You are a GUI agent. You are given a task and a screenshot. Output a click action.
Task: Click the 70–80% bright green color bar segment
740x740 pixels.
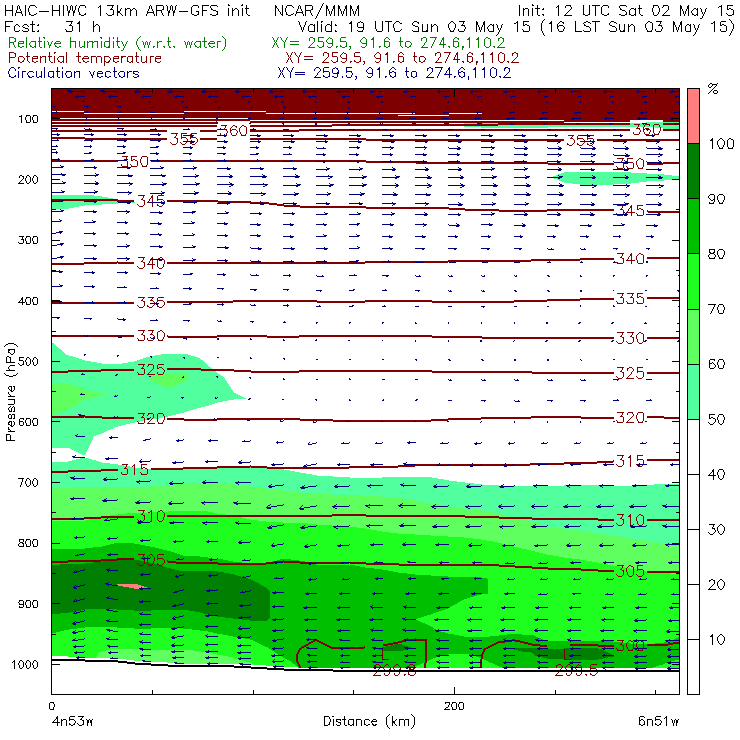coord(693,281)
